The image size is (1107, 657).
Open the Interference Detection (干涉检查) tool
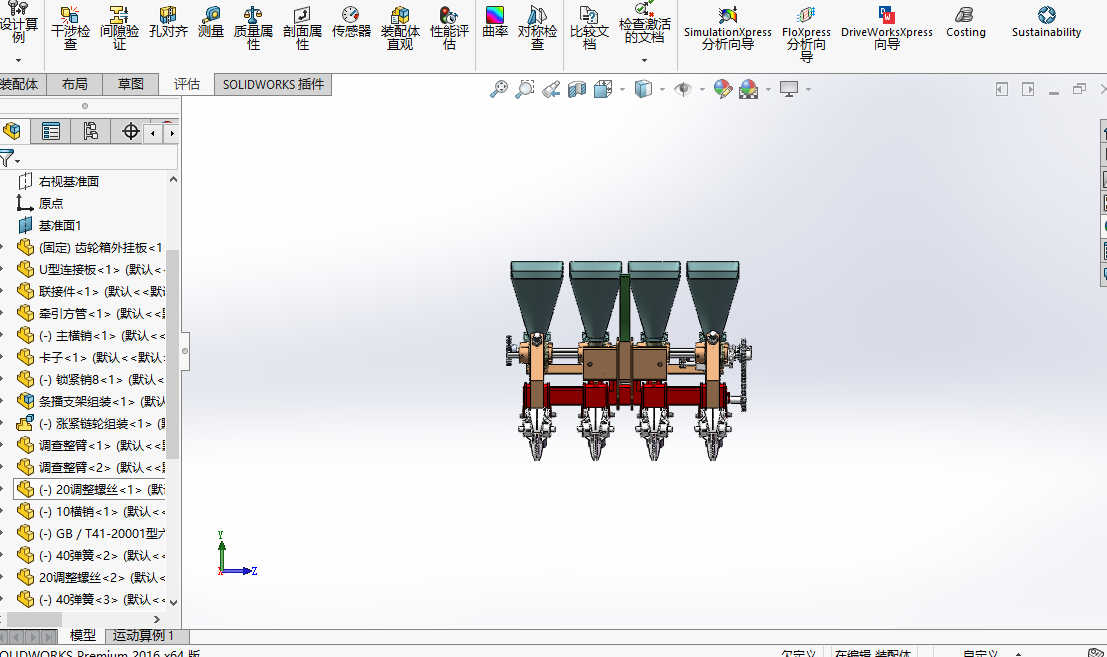[x=70, y=28]
